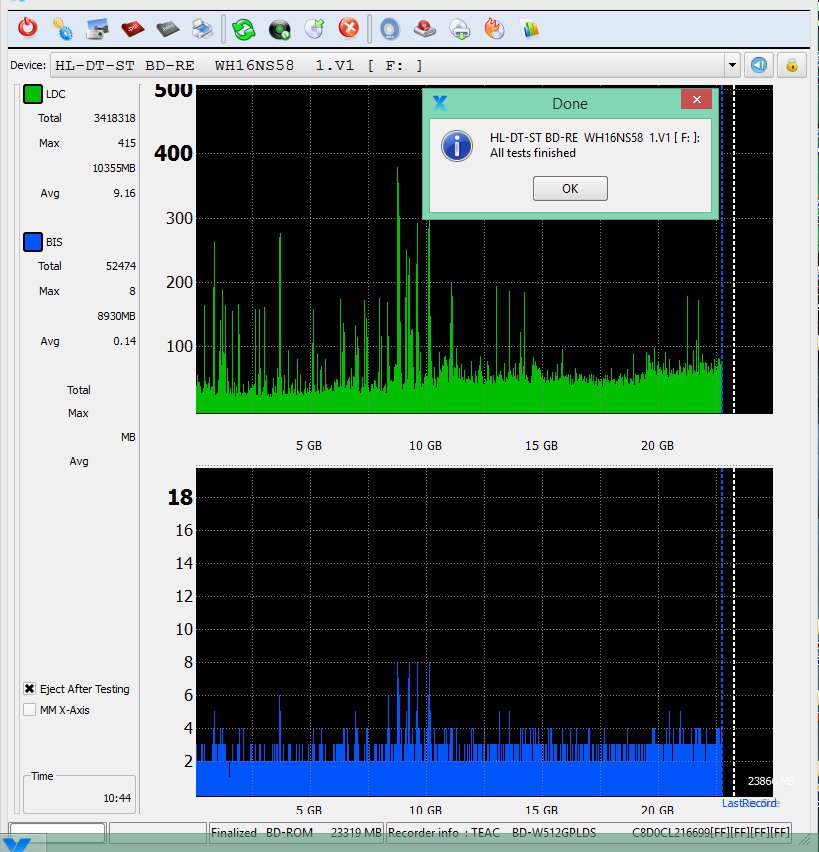Click the X logo in Done dialog title
This screenshot has width=819, height=852.
coord(440,103)
